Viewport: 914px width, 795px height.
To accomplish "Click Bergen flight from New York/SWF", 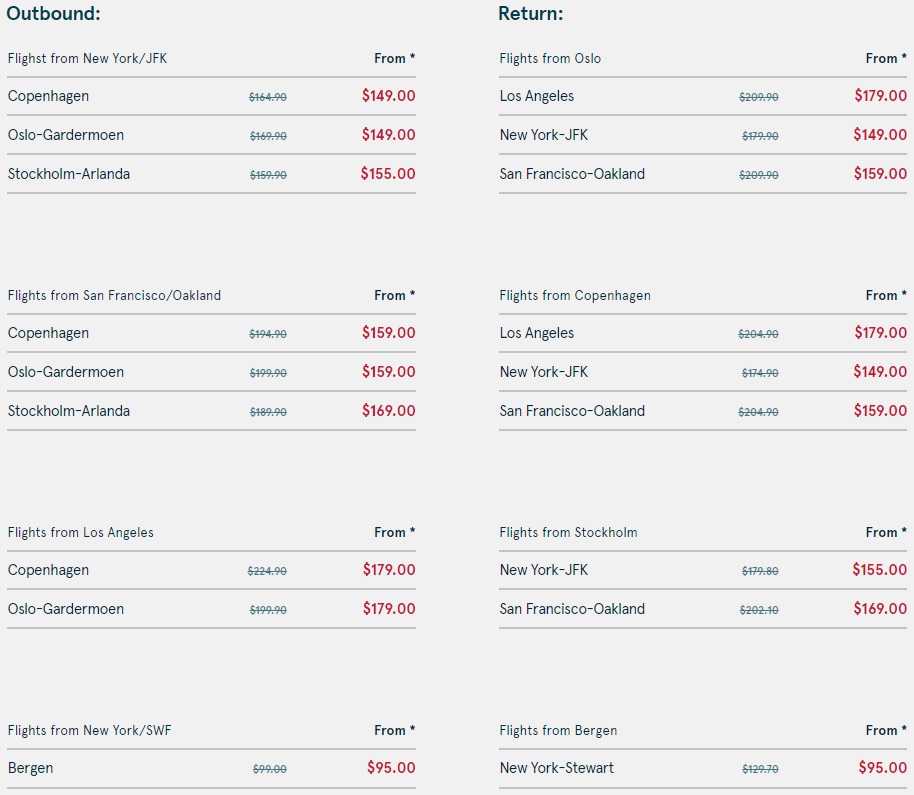I will coord(30,768).
